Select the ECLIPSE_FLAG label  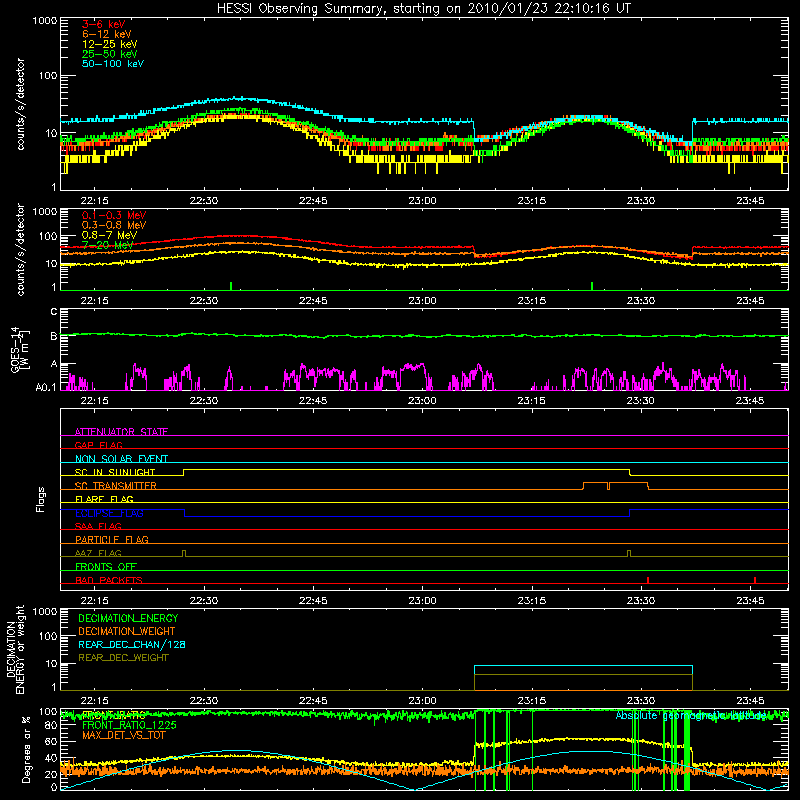pos(109,513)
